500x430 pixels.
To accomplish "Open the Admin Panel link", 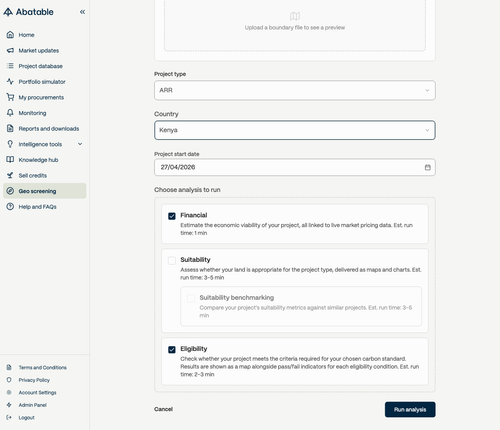I will (32, 405).
